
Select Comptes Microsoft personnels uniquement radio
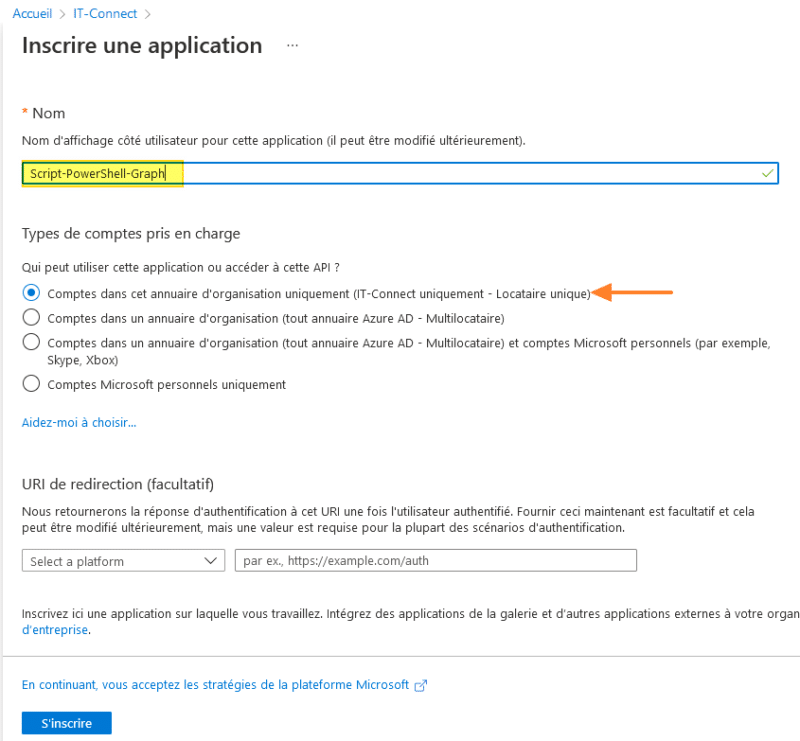coord(31,384)
